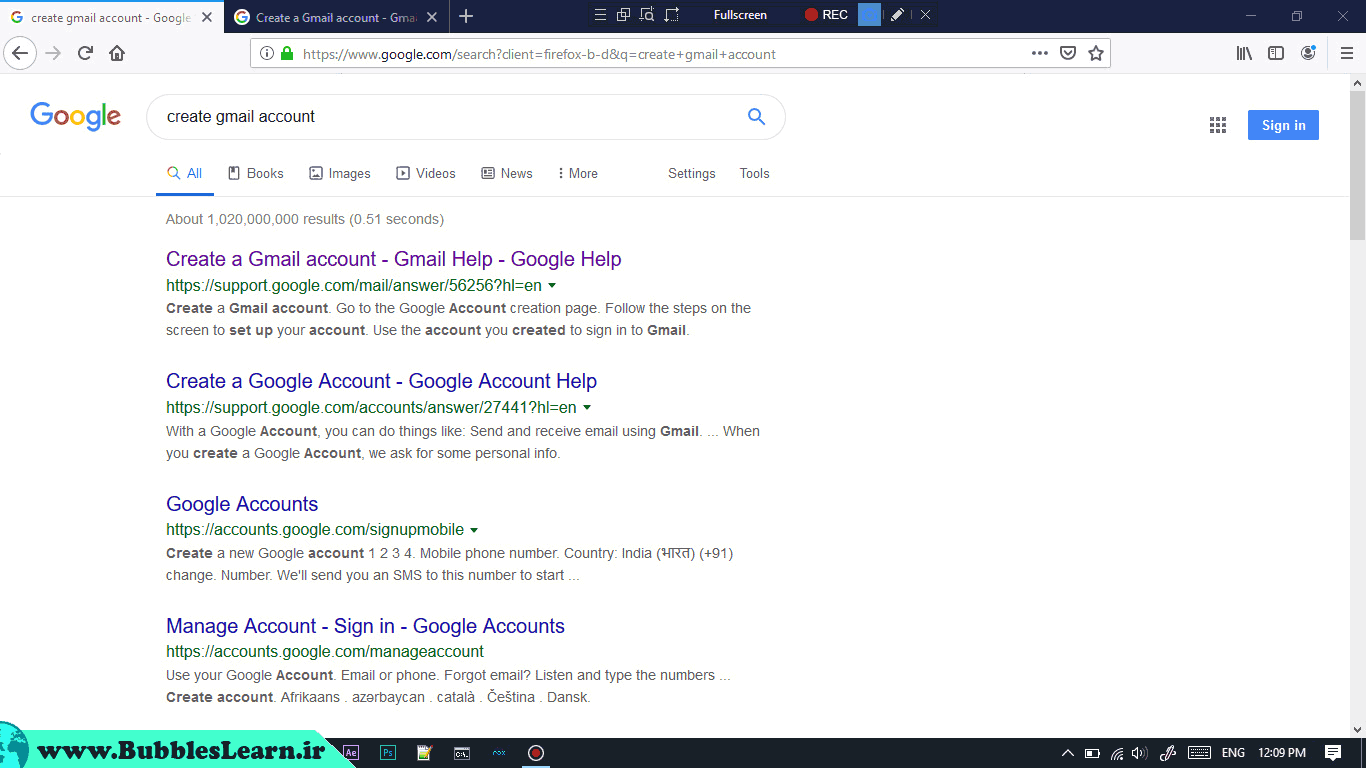Image resolution: width=1366 pixels, height=768 pixels.
Task: Click the 12:09 PM taskbar clock
Action: (1282, 753)
